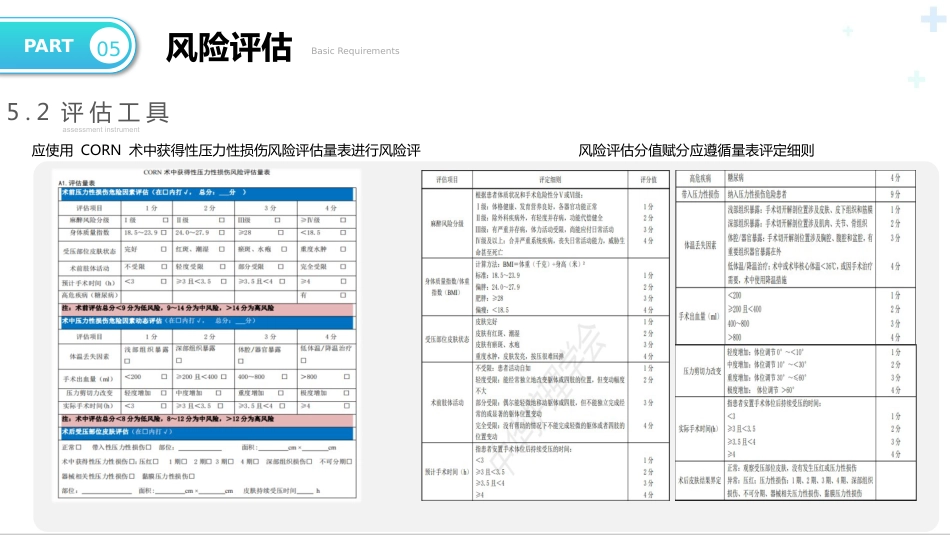The image size is (950, 535).
Task: Tick the 黏膜压力性损伤 box
Action: [x=191, y=476]
